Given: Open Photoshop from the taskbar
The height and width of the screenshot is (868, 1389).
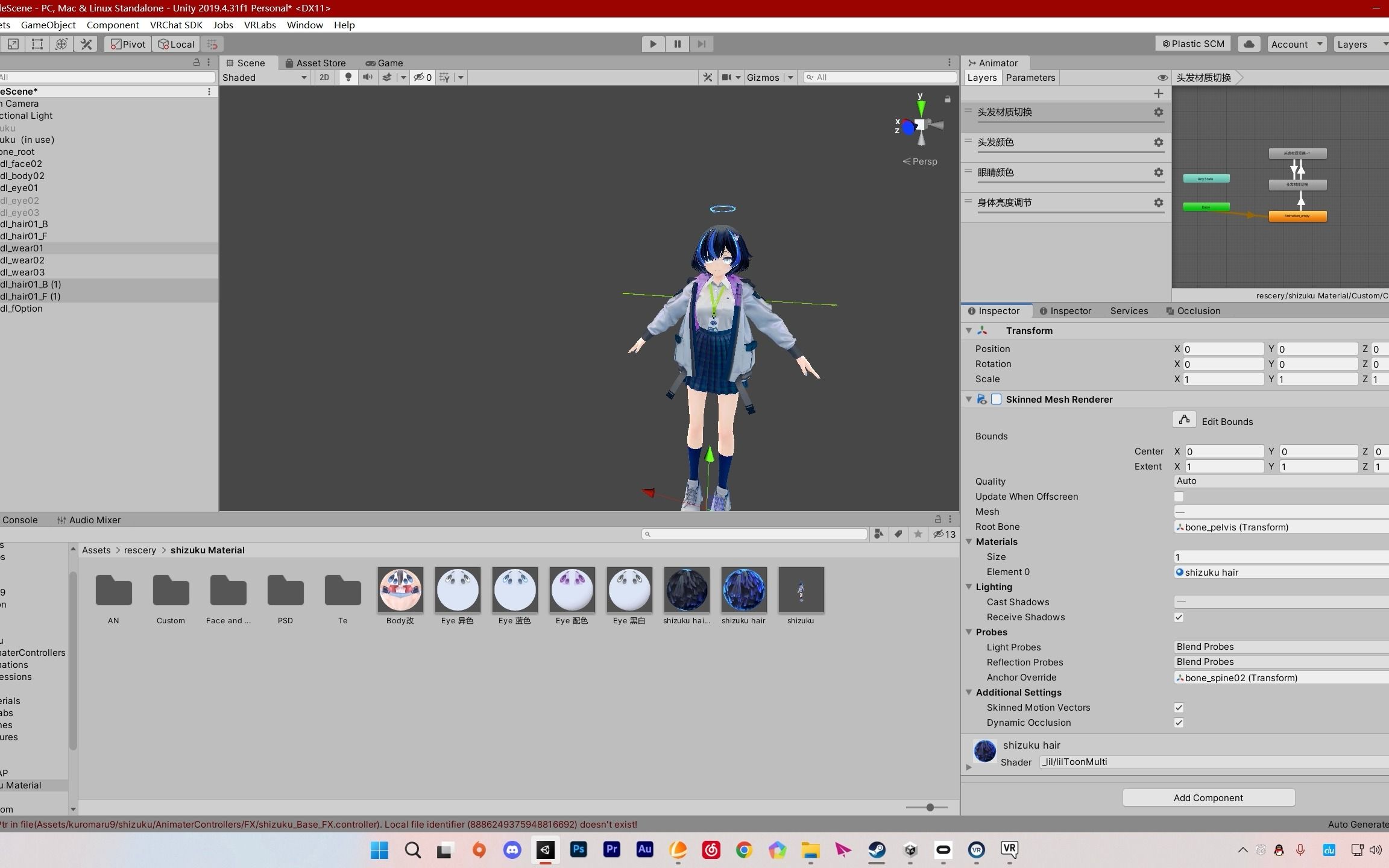Looking at the screenshot, I should [x=578, y=851].
